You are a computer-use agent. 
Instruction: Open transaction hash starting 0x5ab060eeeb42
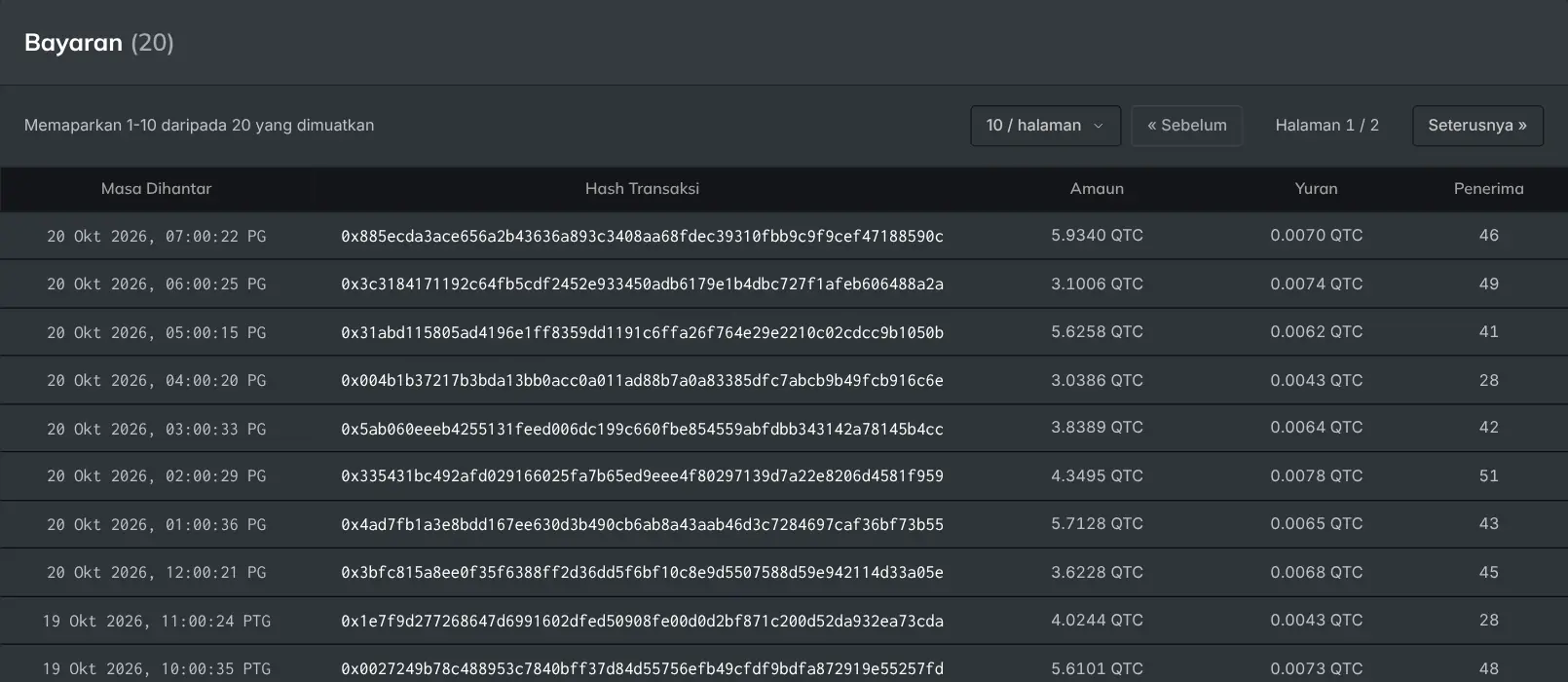[x=642, y=429]
